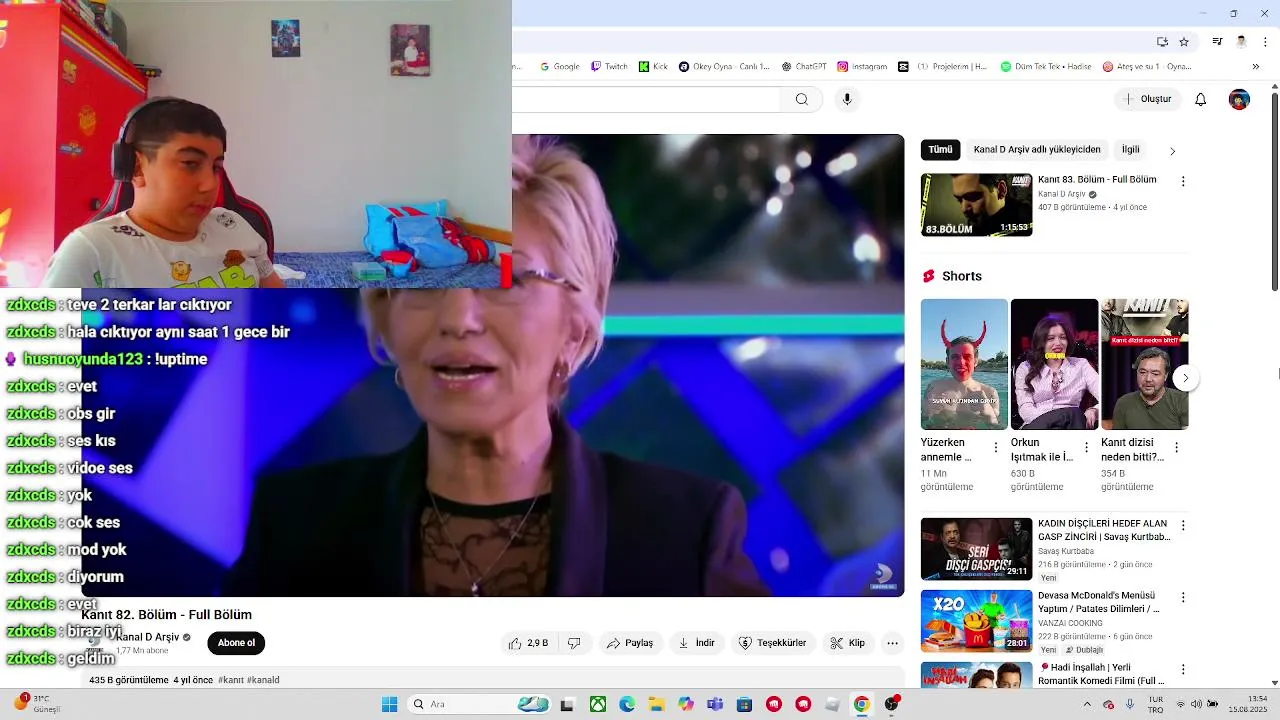The width and height of the screenshot is (1280, 720).
Task: Open the Chrome profile avatar
Action: pos(1241,42)
